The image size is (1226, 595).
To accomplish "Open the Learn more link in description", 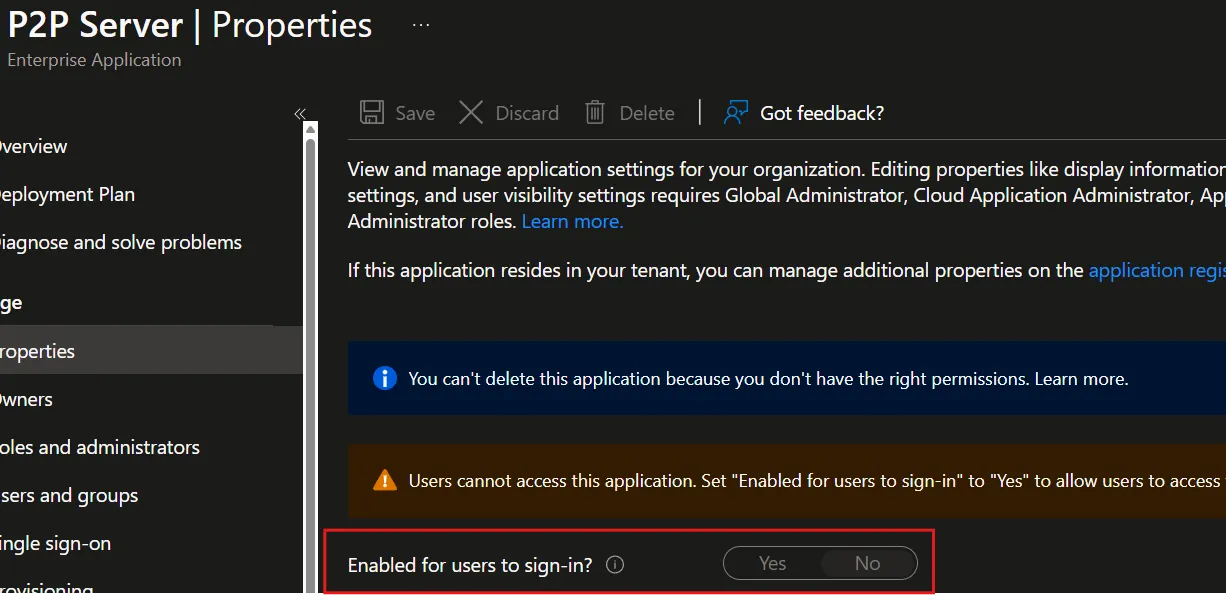I will pos(571,220).
